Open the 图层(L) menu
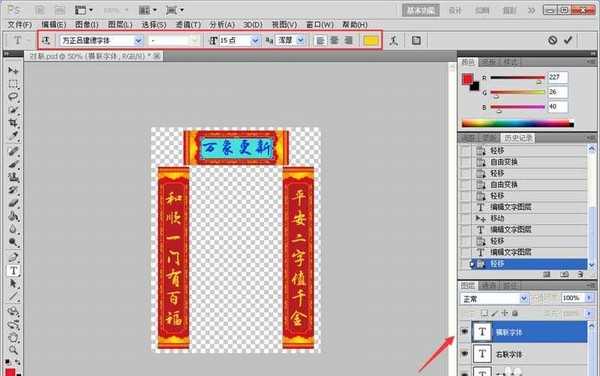 click(x=120, y=24)
